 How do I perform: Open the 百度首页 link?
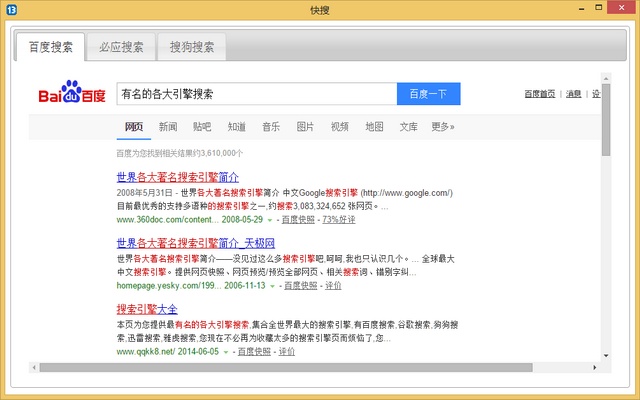coord(540,94)
